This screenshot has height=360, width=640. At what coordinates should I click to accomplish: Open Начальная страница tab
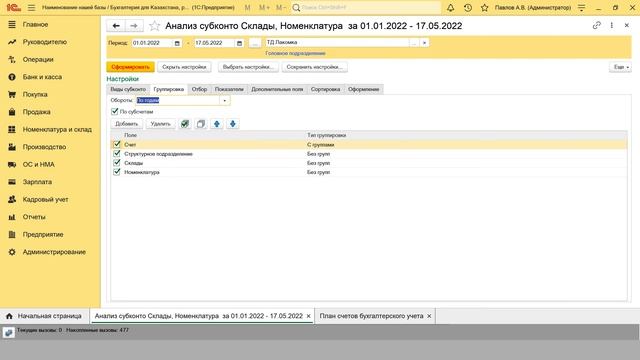(x=44, y=316)
